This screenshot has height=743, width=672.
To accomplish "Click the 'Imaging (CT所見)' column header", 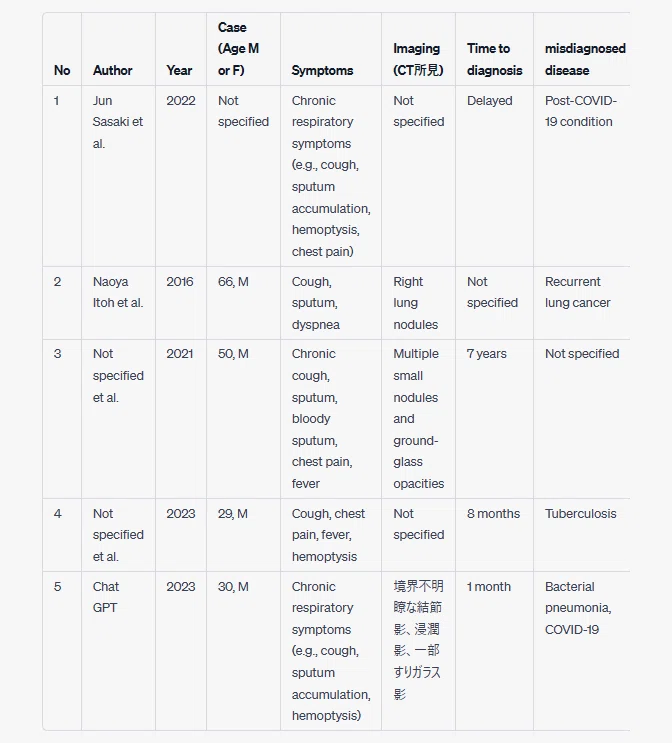I will tap(418, 59).
